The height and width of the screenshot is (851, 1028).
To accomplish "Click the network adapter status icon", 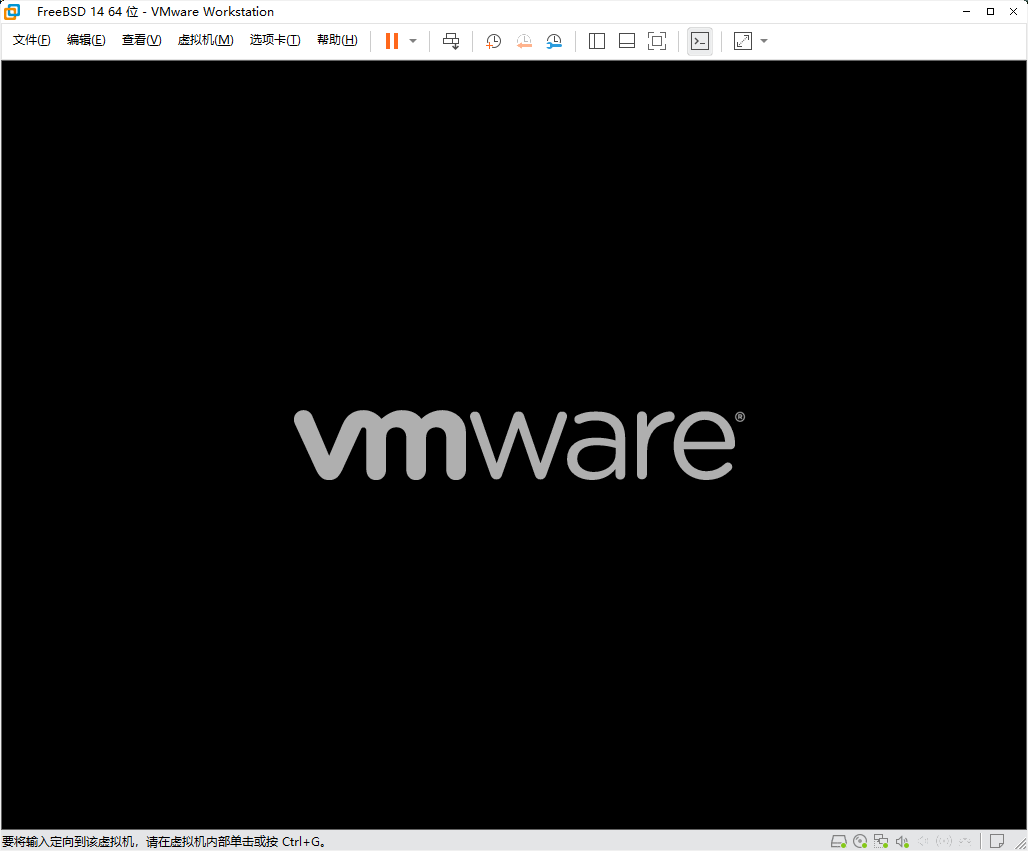I will tap(881, 841).
